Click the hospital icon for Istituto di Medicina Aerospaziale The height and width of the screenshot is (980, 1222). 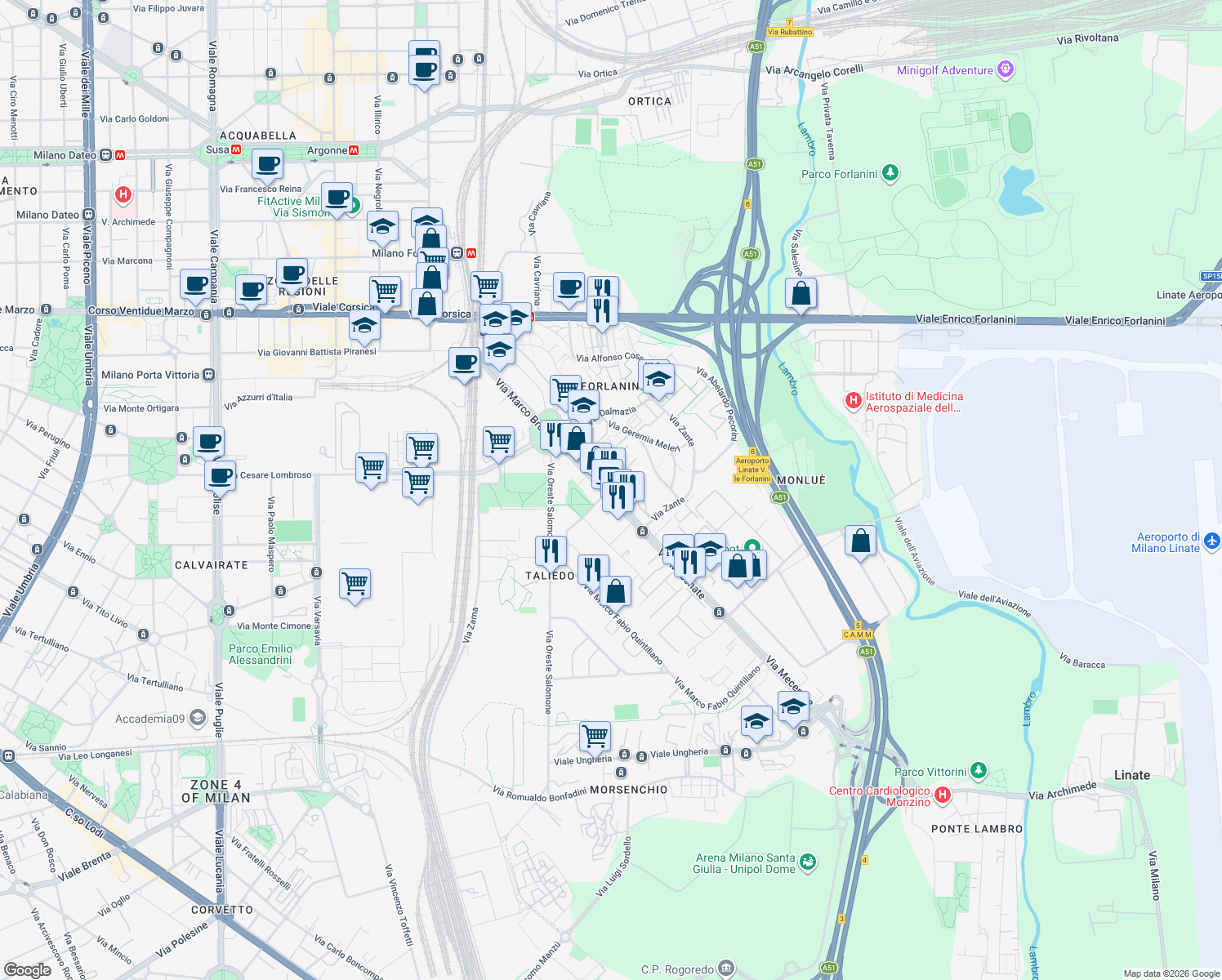click(853, 399)
